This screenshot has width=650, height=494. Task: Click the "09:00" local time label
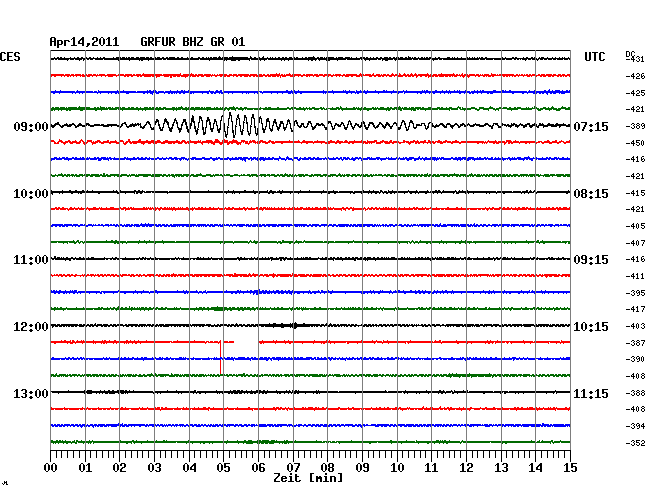click(x=31, y=126)
